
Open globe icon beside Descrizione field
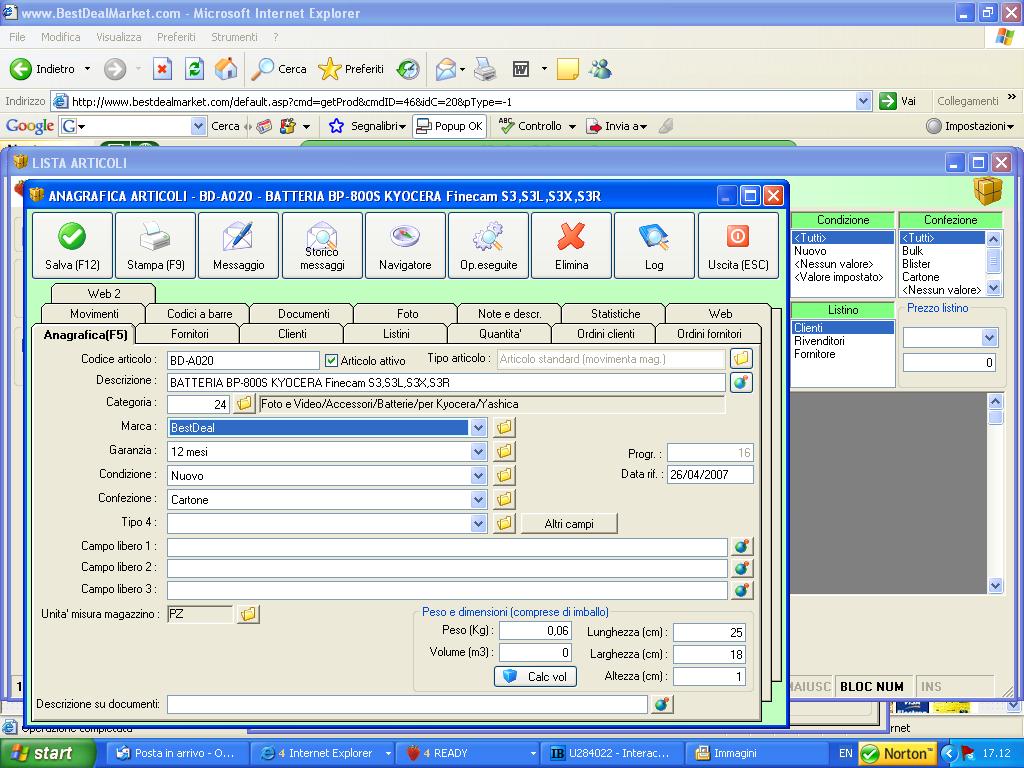pyautogui.click(x=741, y=382)
